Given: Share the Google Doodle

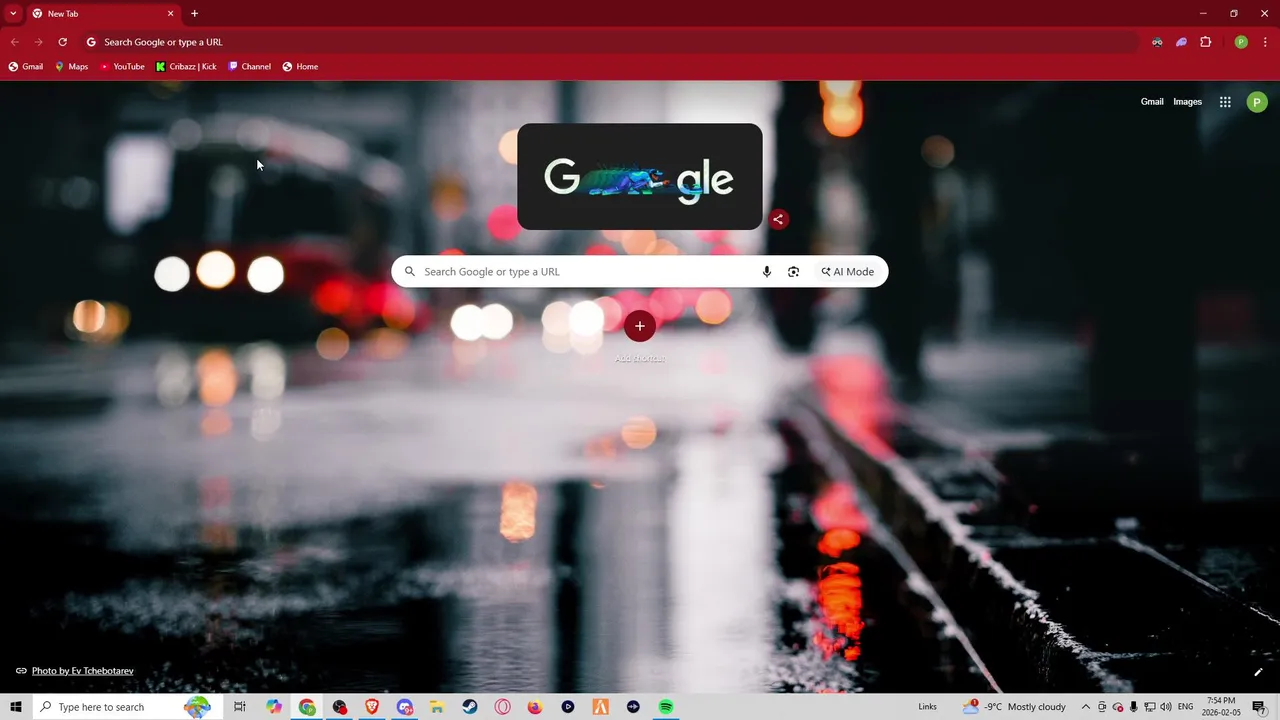Looking at the screenshot, I should coord(778,219).
